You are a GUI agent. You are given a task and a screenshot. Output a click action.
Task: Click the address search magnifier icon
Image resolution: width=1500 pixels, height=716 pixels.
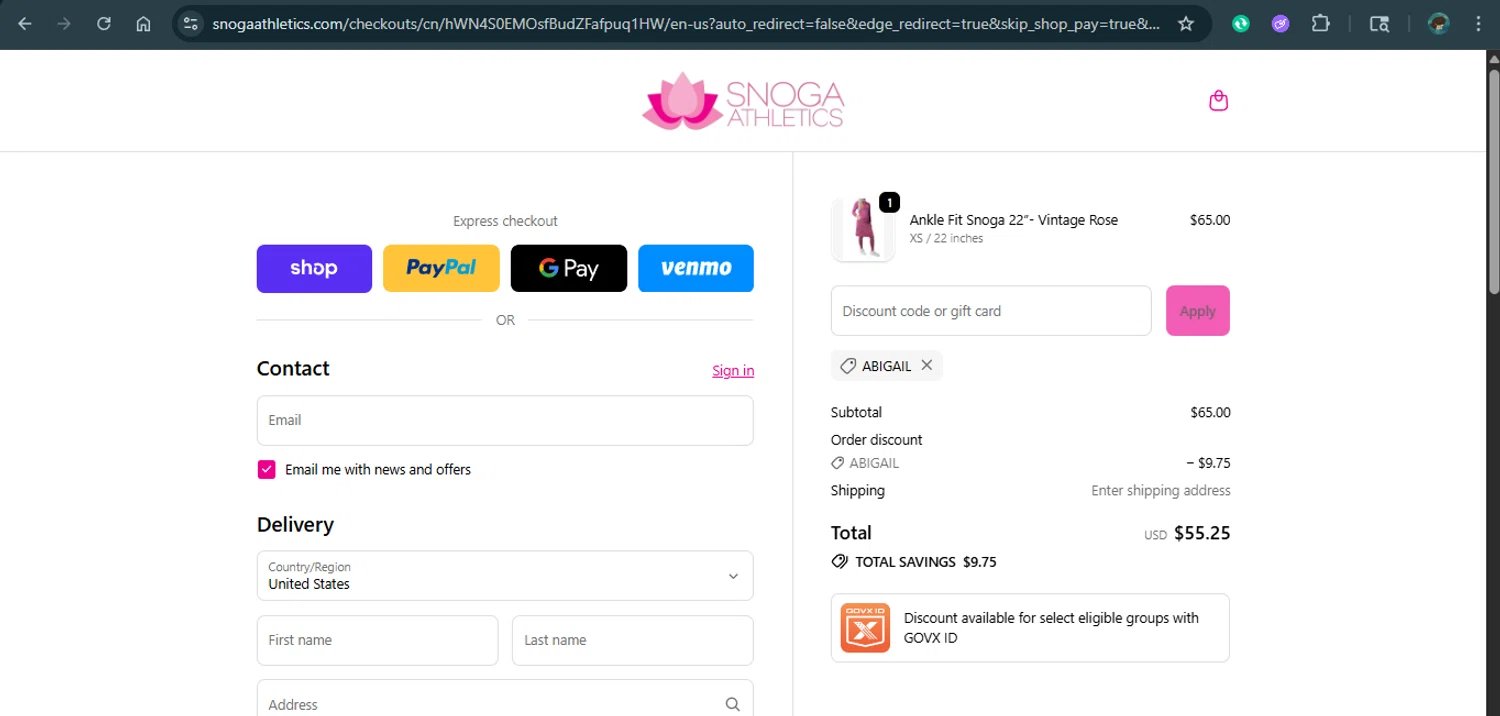coord(733,704)
